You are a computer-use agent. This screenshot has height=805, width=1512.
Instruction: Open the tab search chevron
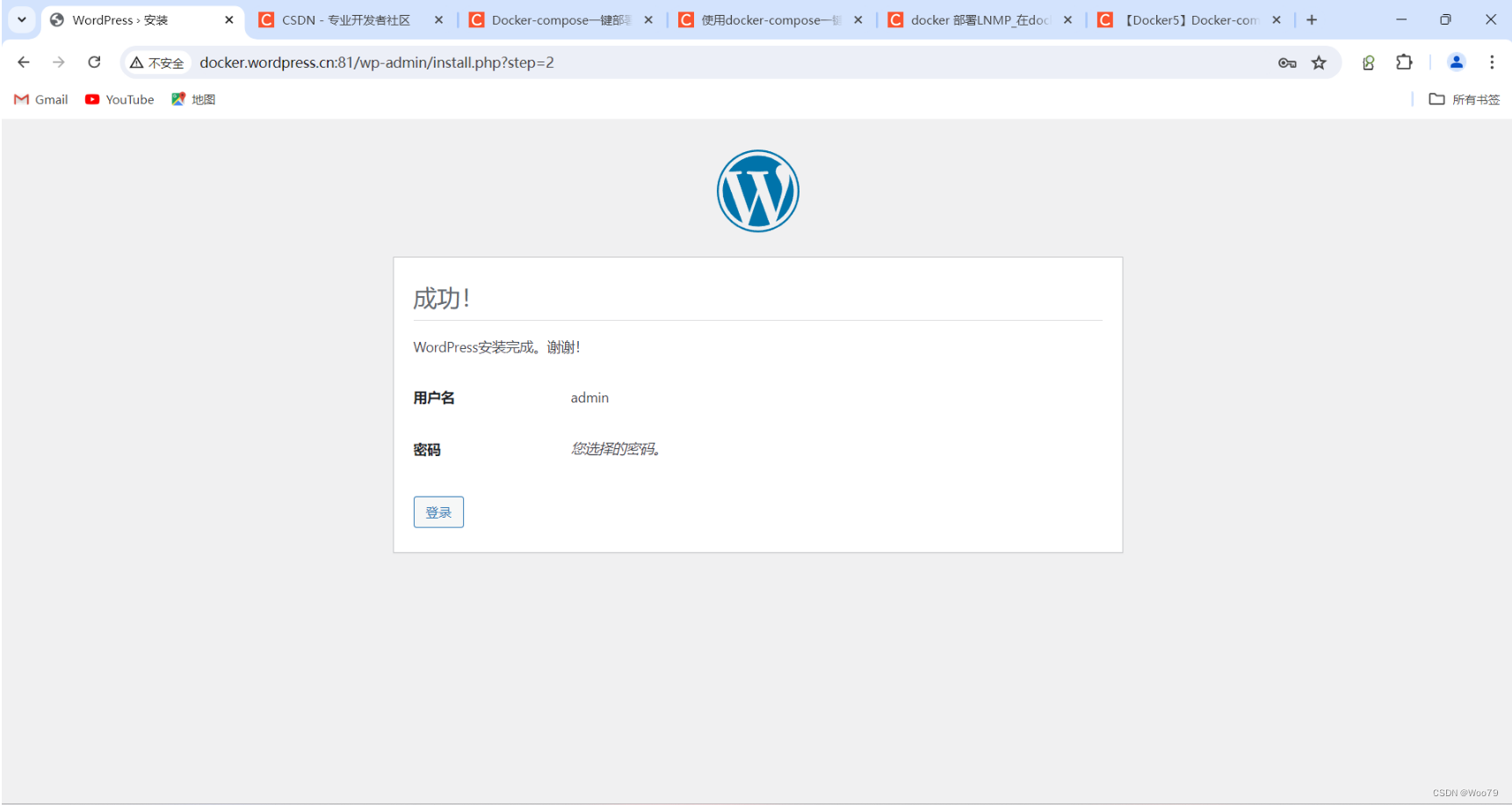click(21, 19)
